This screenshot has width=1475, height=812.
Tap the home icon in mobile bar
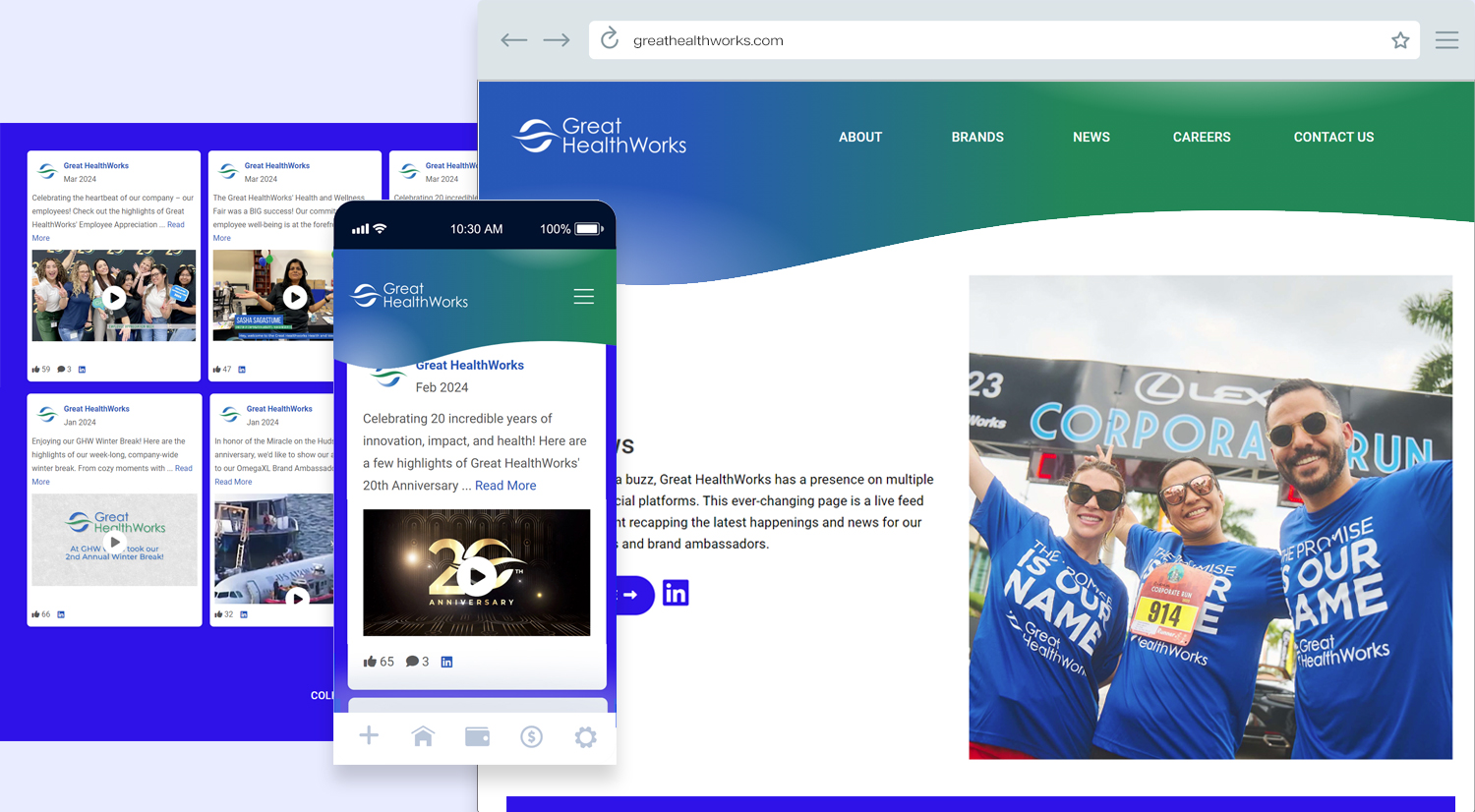point(423,736)
